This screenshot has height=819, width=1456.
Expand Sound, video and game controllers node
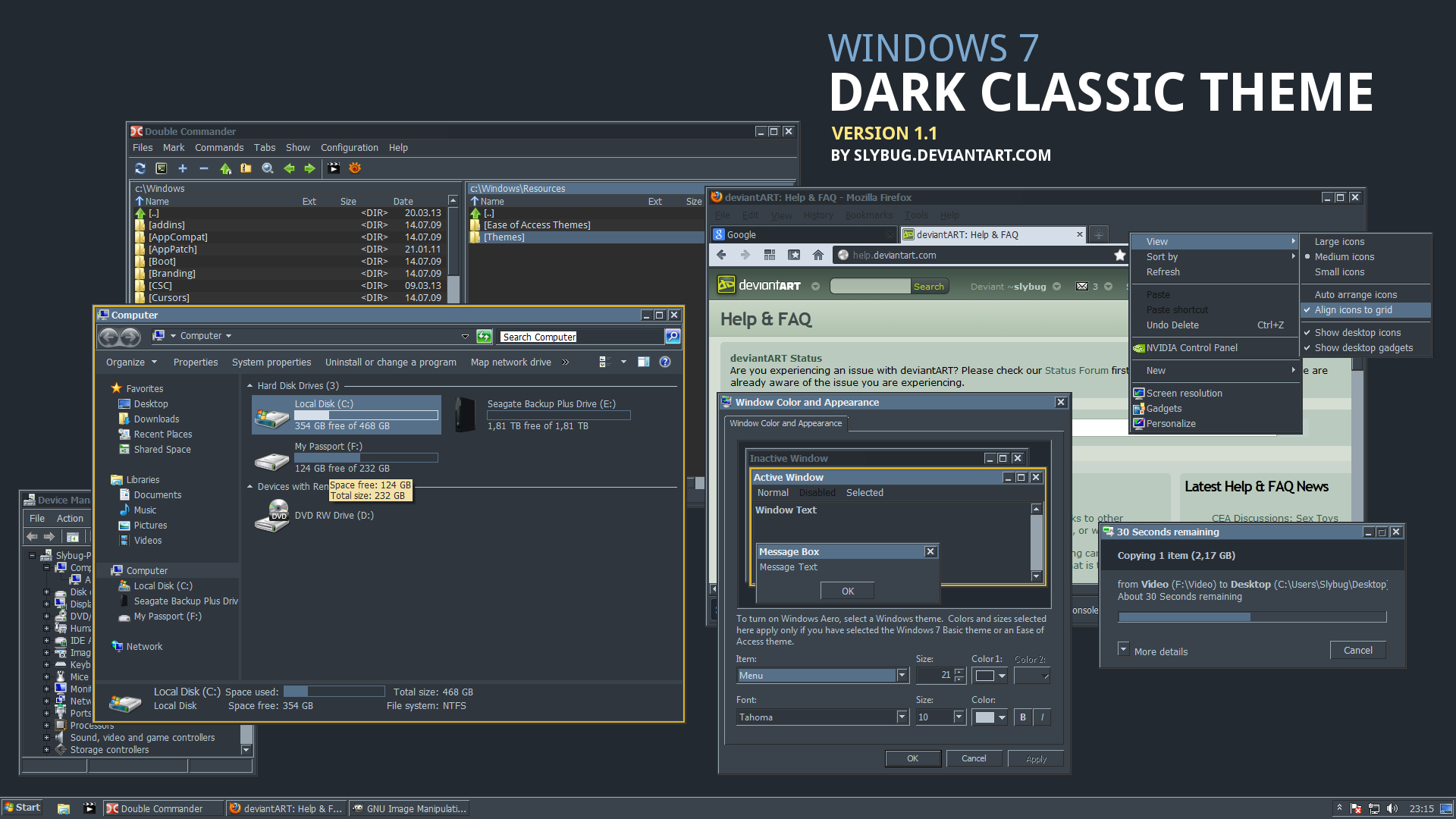(x=46, y=738)
